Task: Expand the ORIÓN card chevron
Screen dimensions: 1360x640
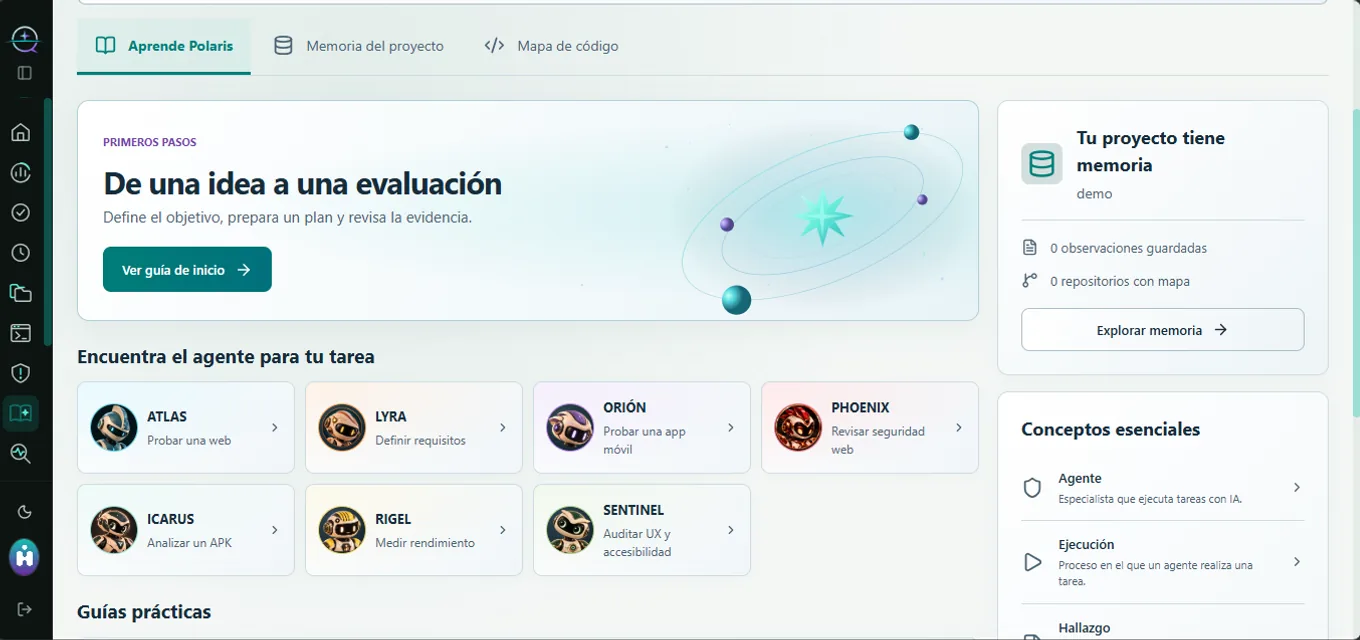Action: click(x=731, y=427)
